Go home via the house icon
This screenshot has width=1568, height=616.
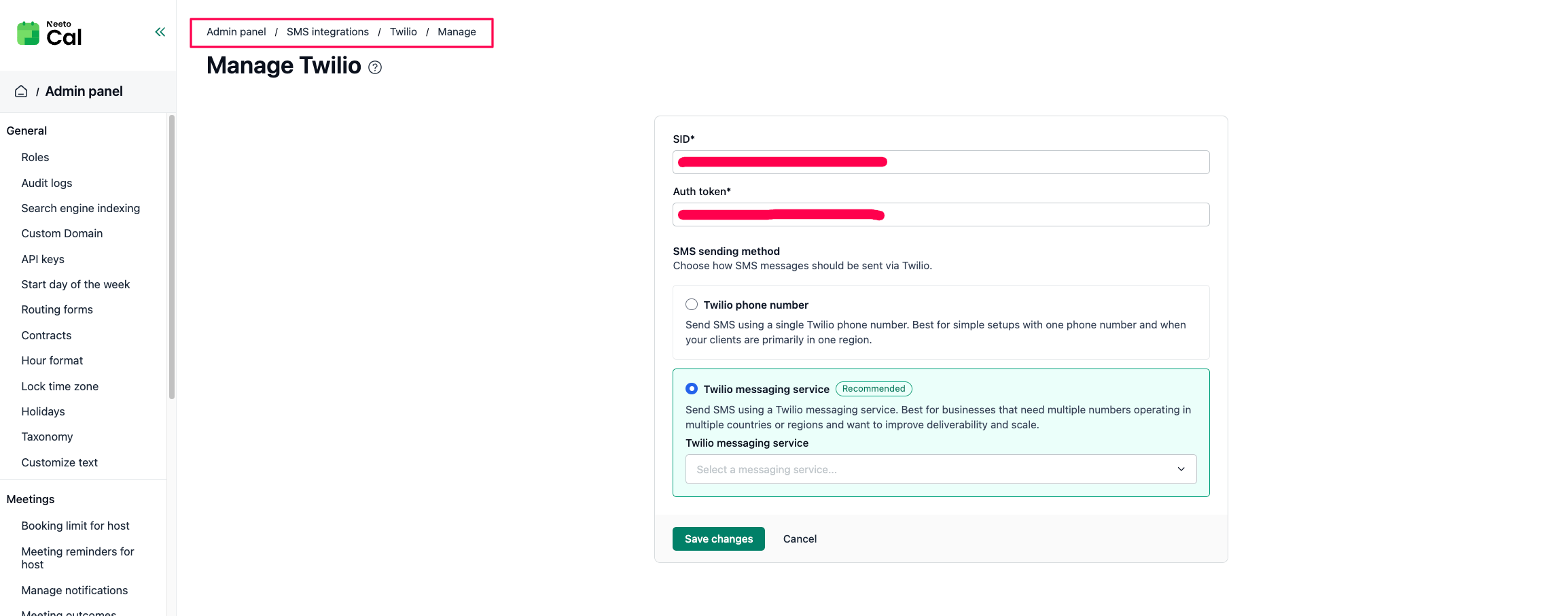(x=21, y=91)
